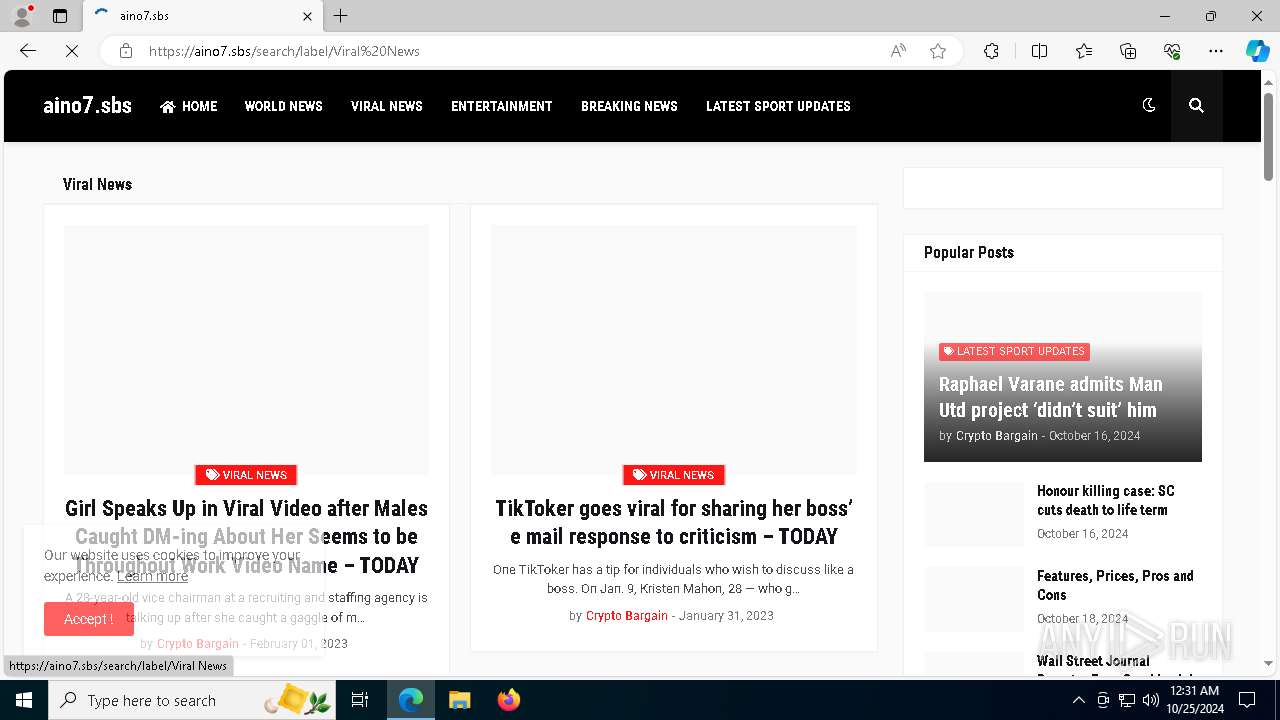Select Popular Posts heading
Viewport: 1280px width, 720px height.
(x=968, y=252)
